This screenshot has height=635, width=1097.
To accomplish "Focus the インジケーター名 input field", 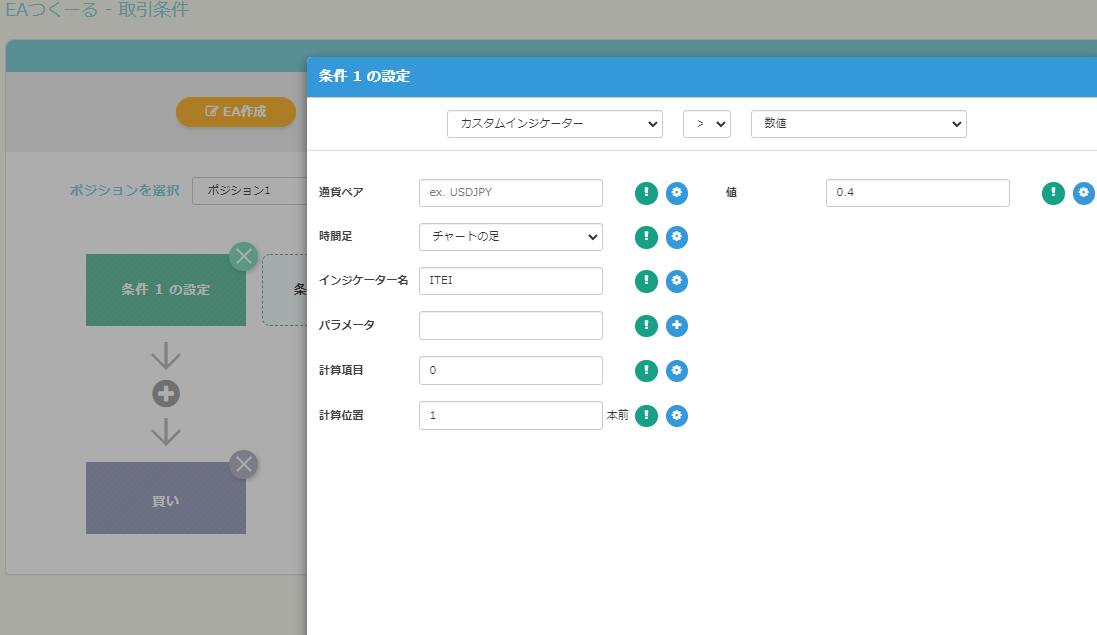I will (510, 281).
